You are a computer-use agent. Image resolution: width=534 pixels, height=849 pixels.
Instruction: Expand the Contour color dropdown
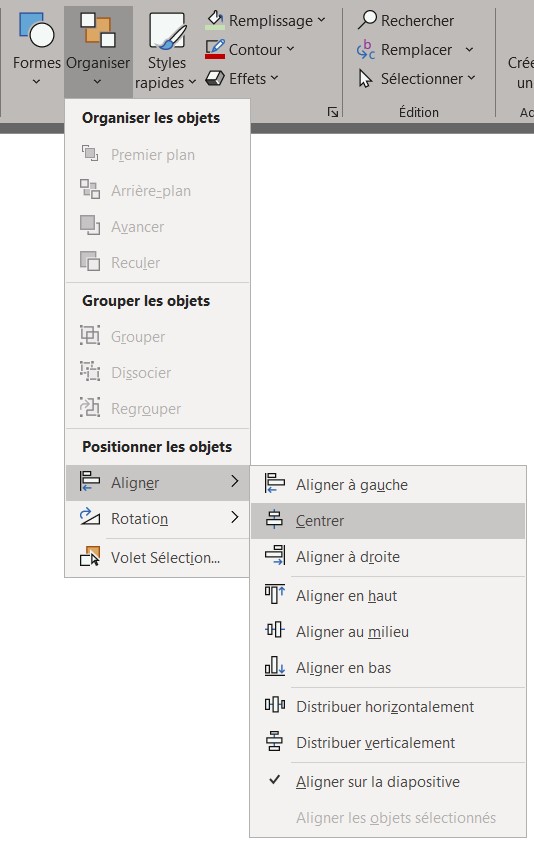(290, 49)
